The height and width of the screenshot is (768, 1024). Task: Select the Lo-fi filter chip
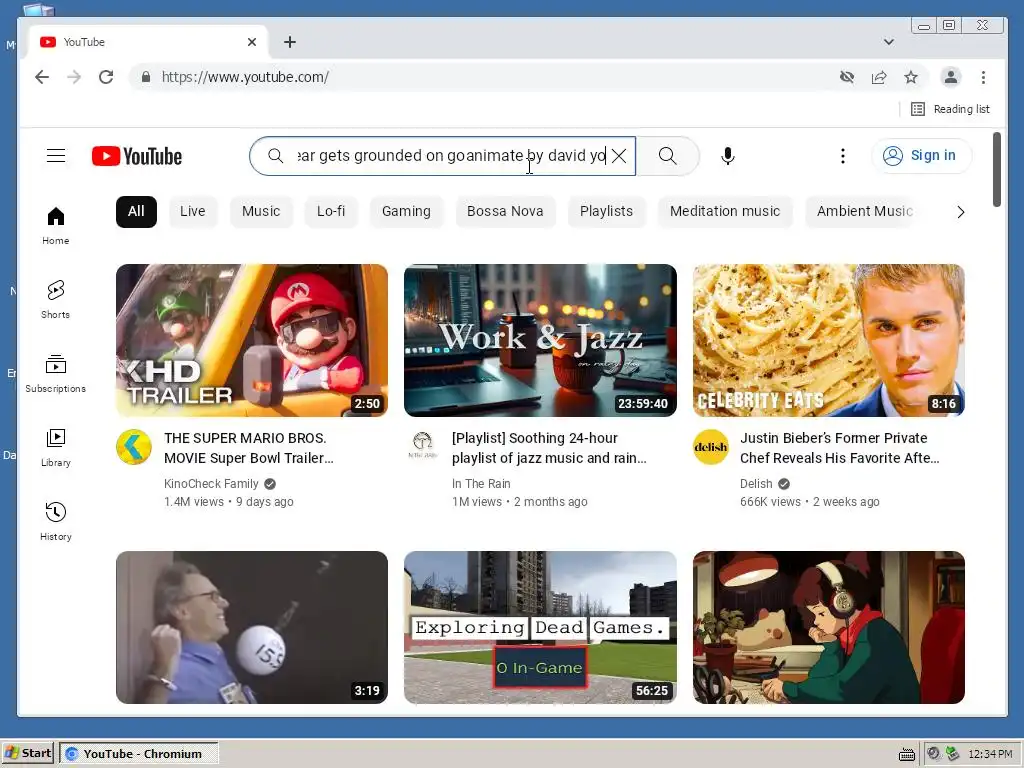pyautogui.click(x=331, y=212)
